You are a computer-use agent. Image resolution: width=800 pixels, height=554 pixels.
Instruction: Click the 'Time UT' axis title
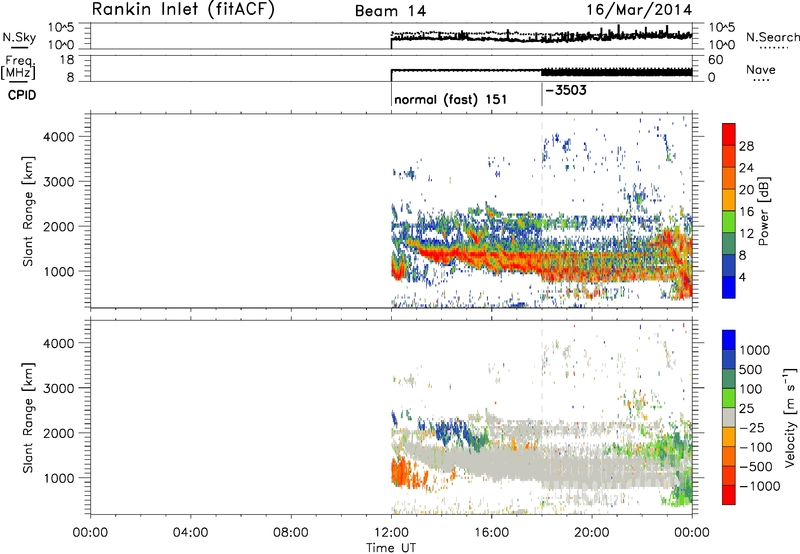[x=391, y=548]
